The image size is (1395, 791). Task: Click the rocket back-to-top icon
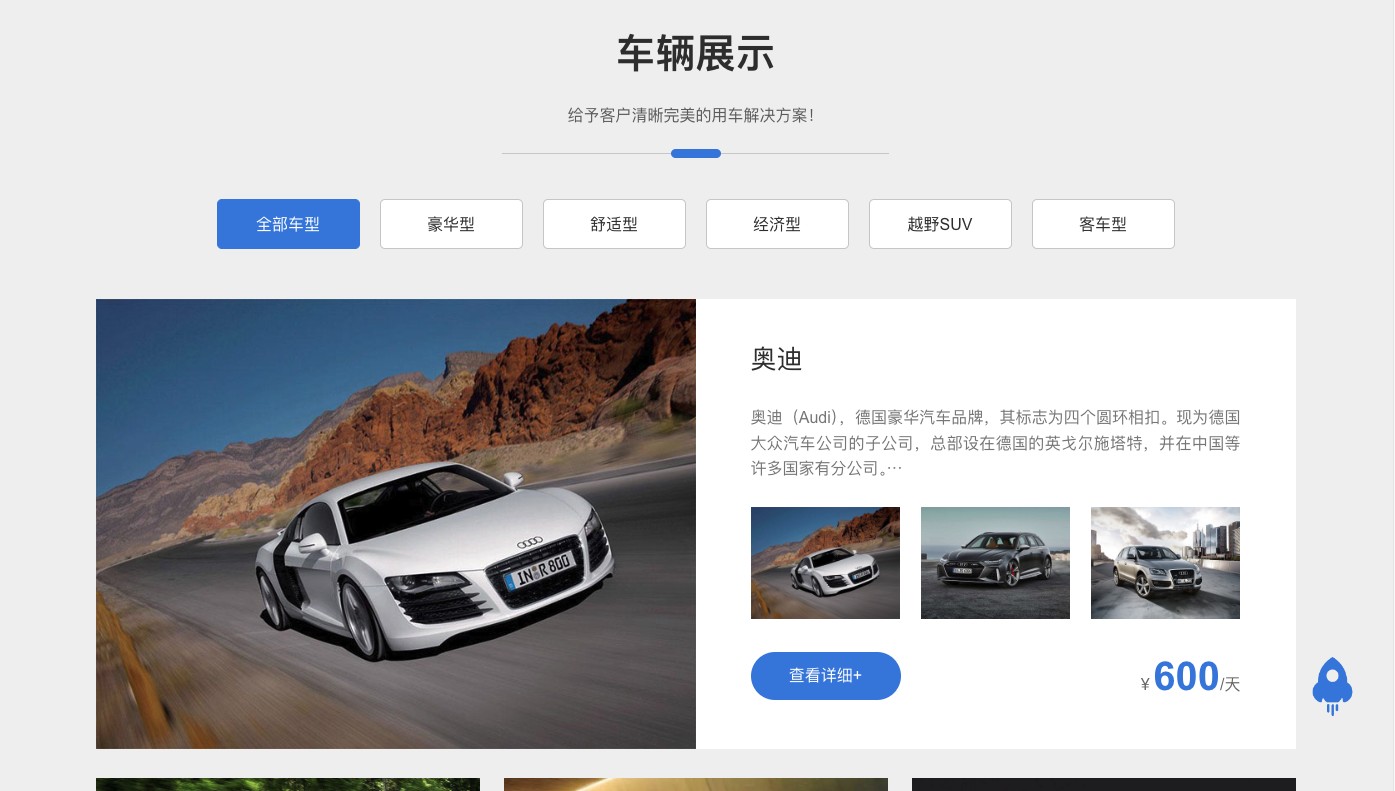(x=1332, y=686)
